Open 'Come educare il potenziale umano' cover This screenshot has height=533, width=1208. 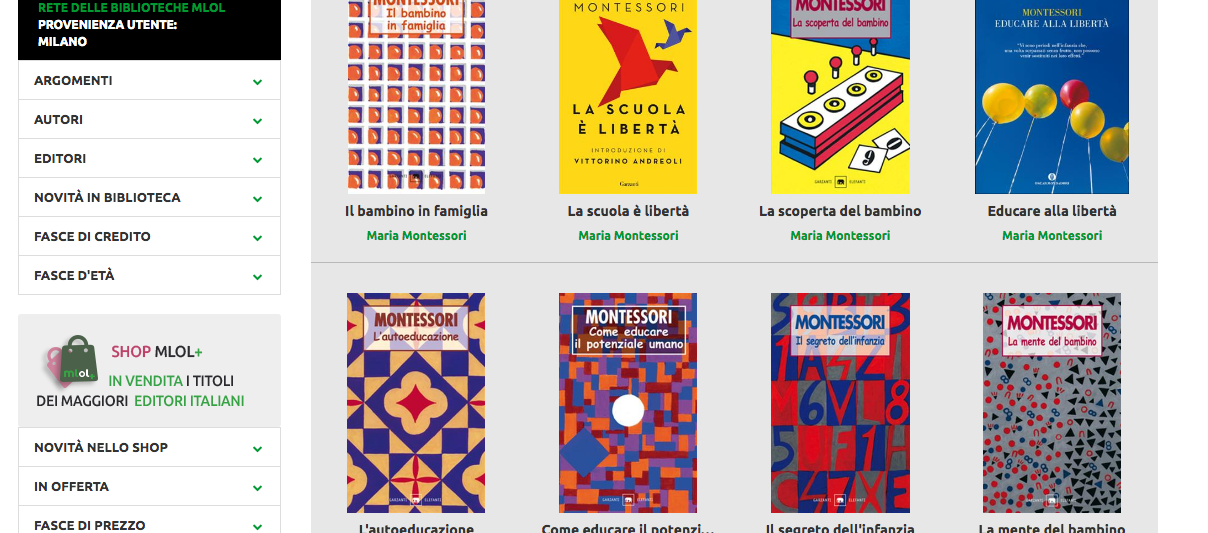628,403
